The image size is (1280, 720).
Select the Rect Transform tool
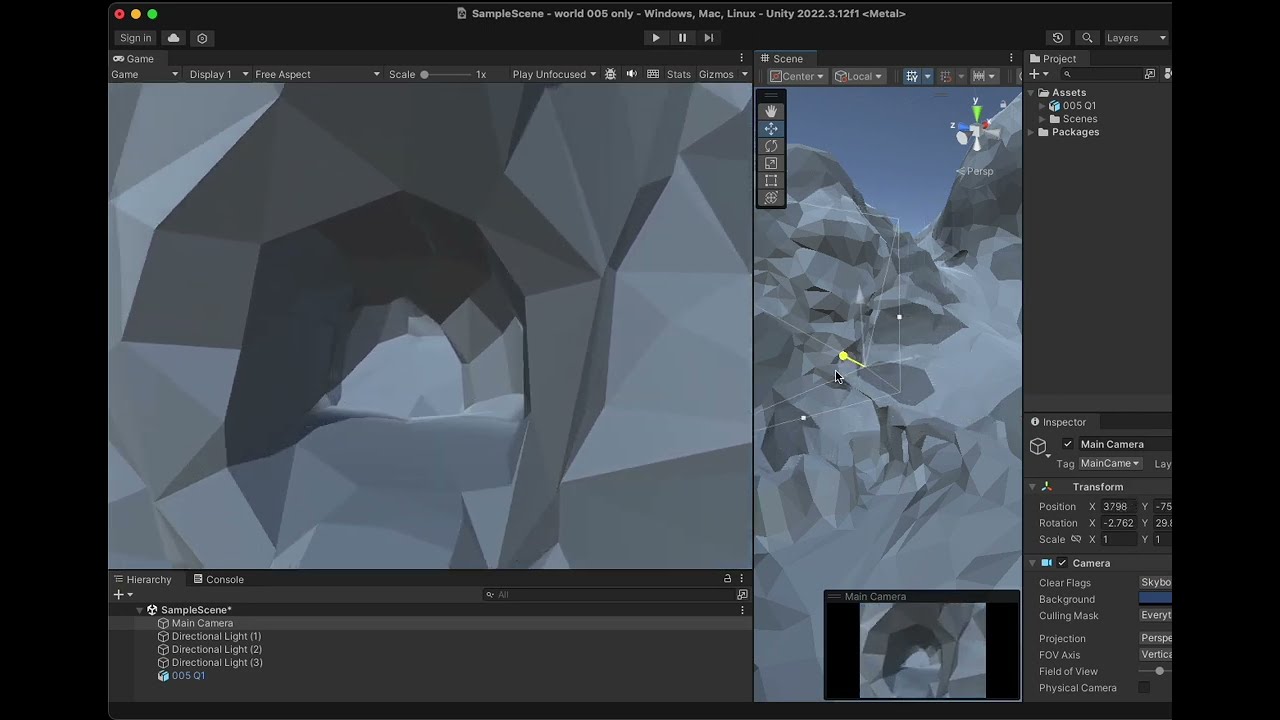pyautogui.click(x=770, y=180)
